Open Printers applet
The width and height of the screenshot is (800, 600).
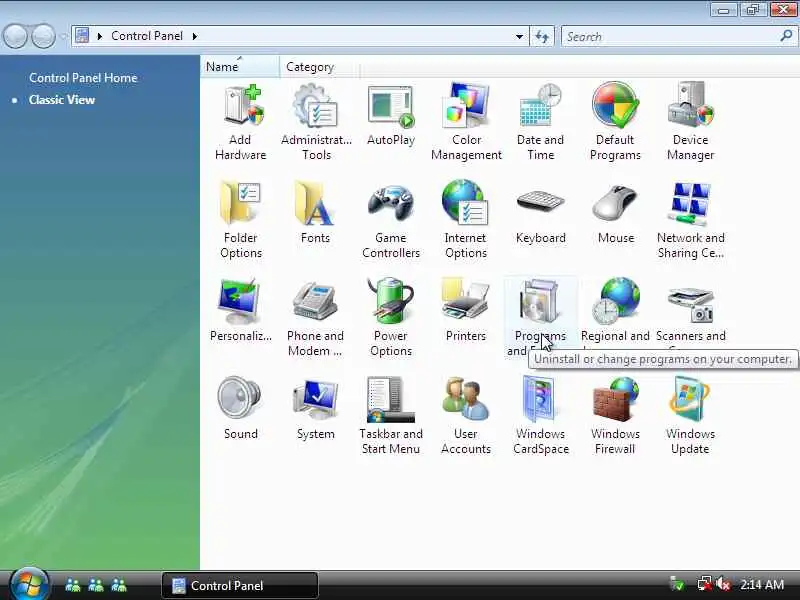466,310
